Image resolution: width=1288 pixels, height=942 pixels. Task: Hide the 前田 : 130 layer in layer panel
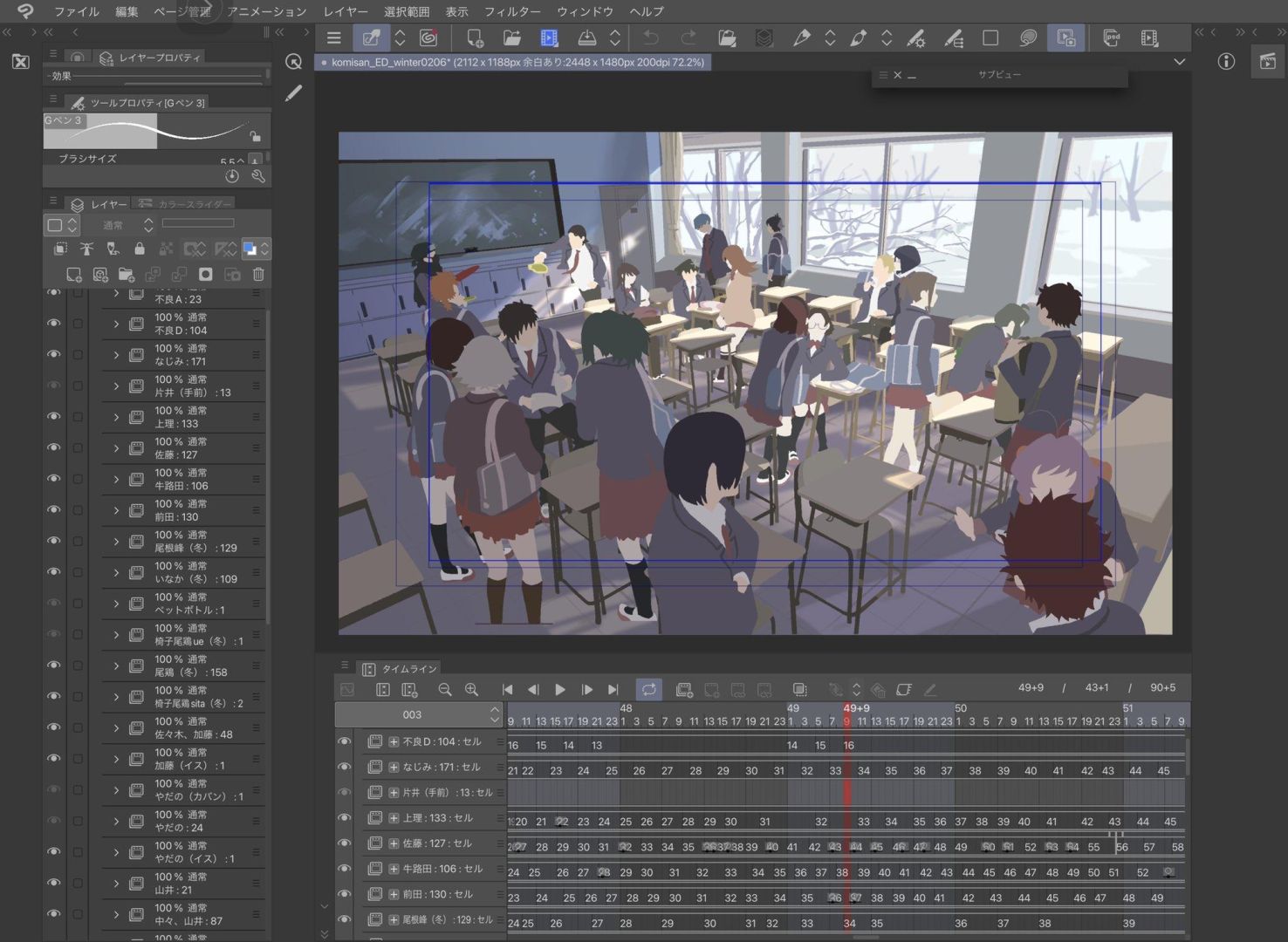click(53, 509)
